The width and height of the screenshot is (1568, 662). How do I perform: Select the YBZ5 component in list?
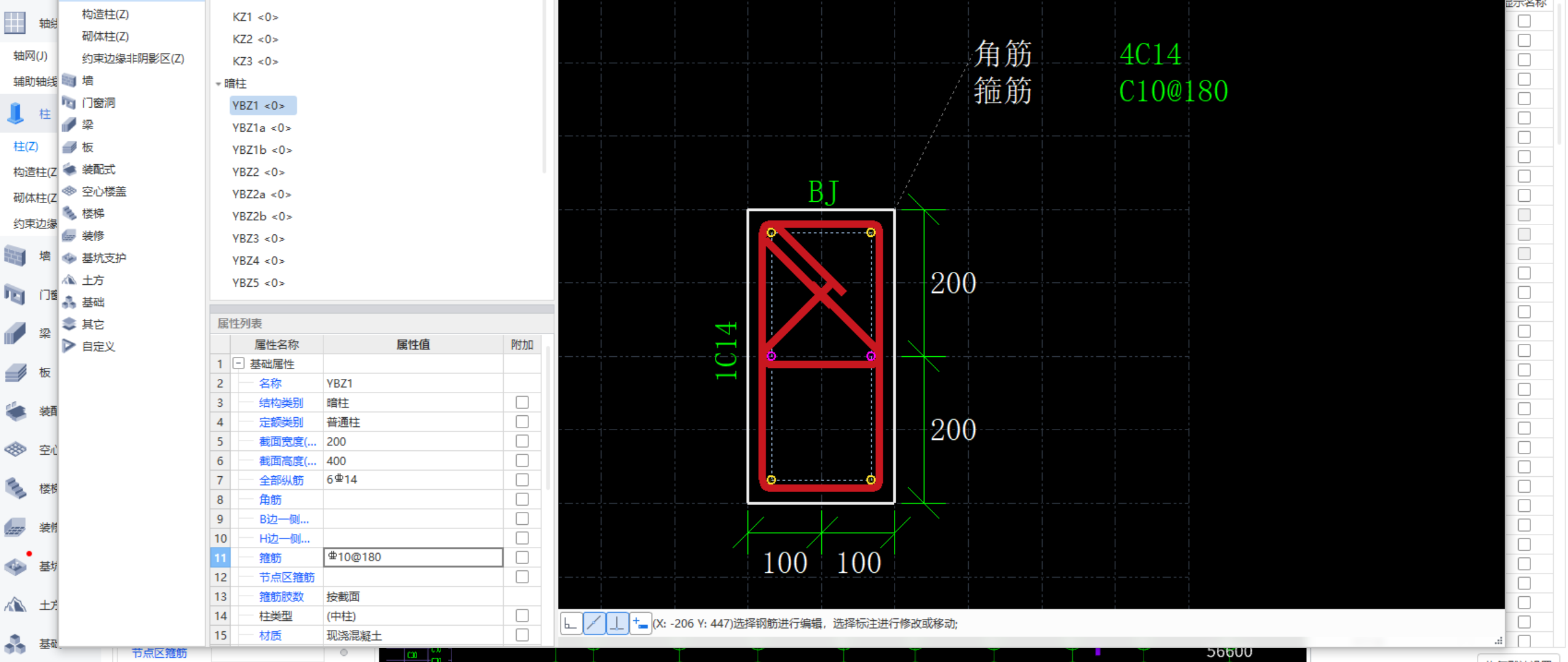(258, 283)
